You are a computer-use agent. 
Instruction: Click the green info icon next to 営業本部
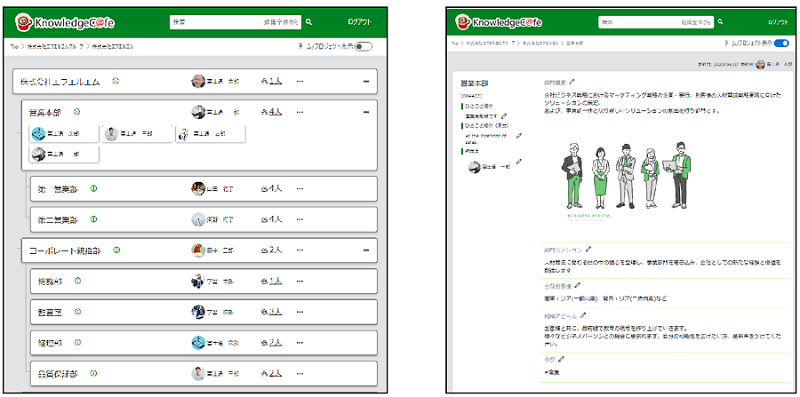tap(77, 112)
